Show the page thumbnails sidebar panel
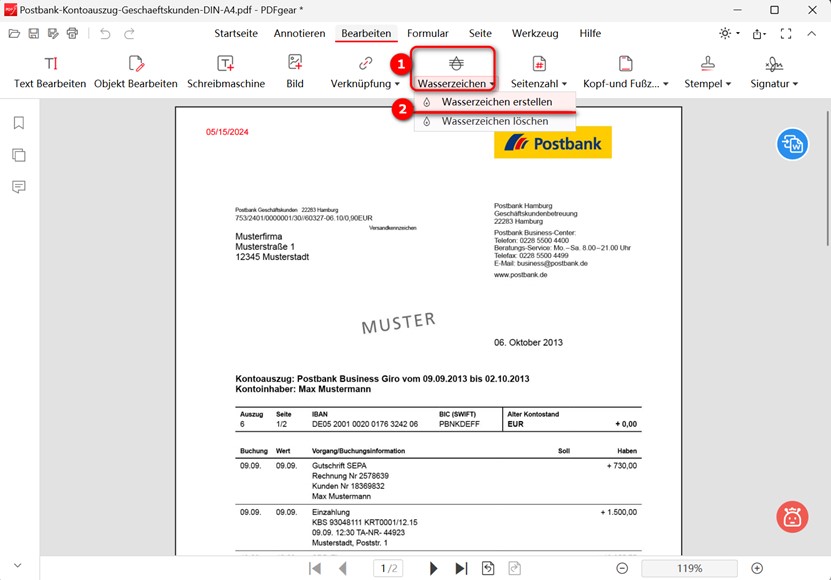This screenshot has height=580, width=831. [19, 155]
